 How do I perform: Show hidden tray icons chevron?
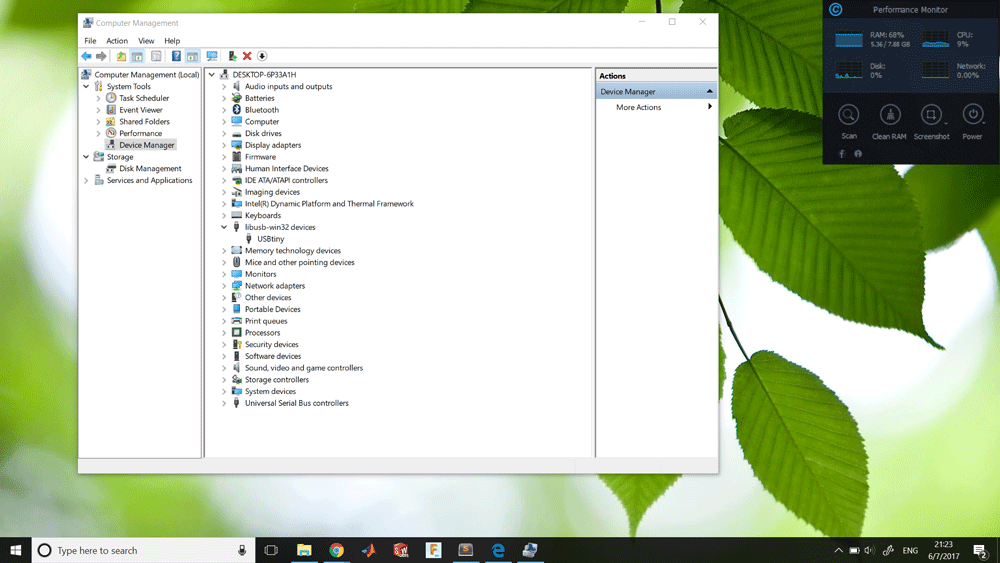[x=839, y=550]
